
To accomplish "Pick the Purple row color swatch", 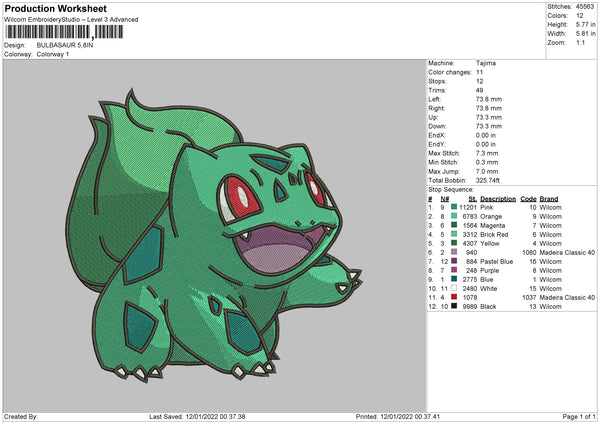I will tap(454, 270).
